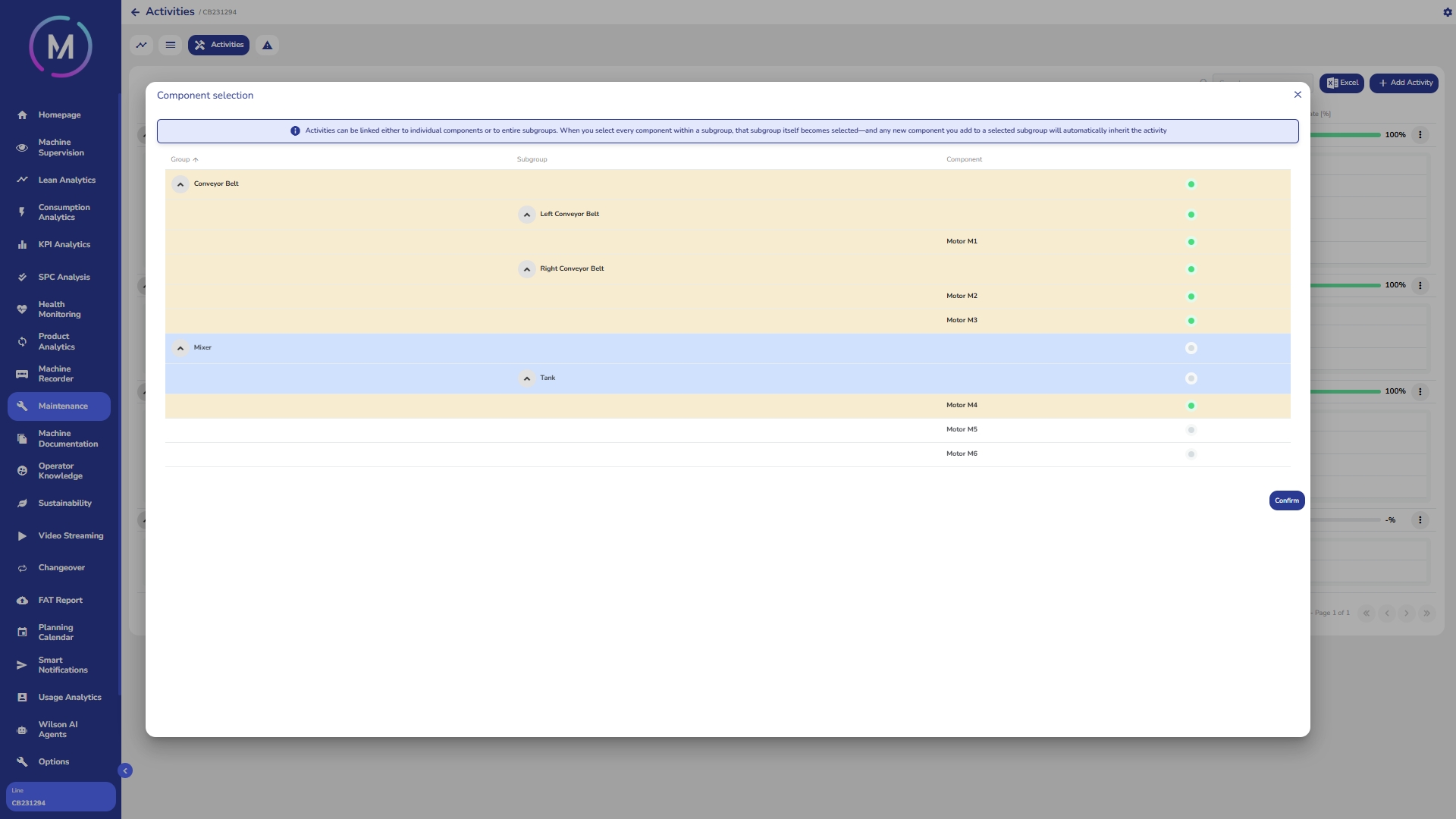Deselect the Motor M1 component indicator
The height and width of the screenshot is (819, 1456).
(1191, 242)
